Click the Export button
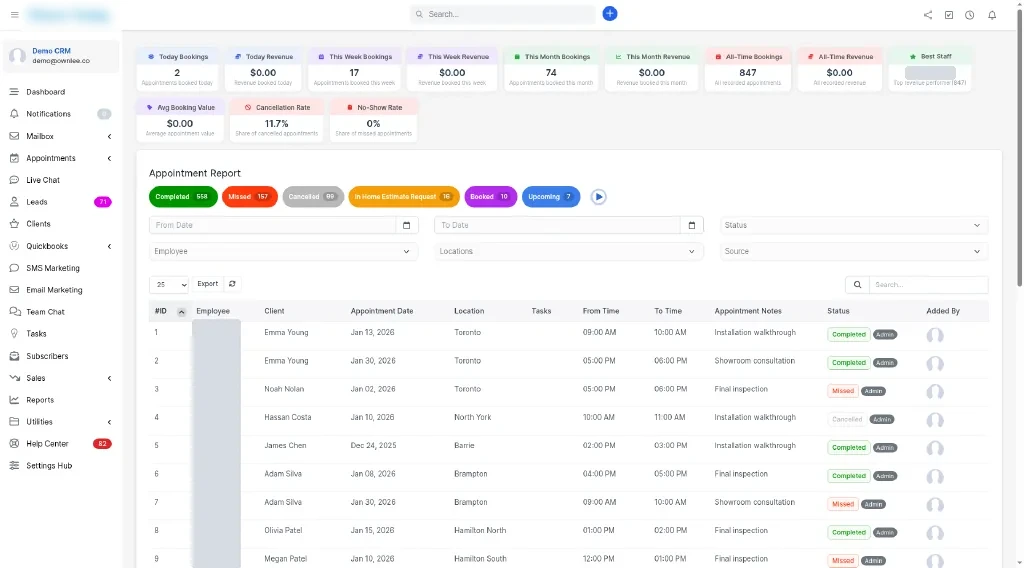 (208, 284)
